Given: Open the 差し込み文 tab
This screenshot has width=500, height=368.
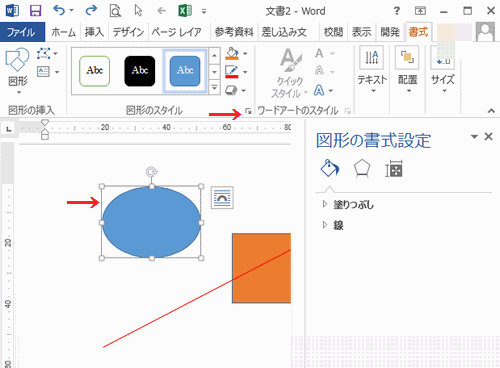Looking at the screenshot, I should click(x=284, y=32).
